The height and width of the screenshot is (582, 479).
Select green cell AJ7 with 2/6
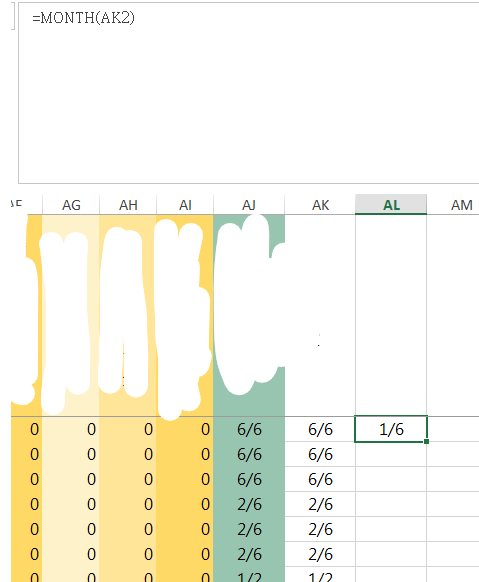click(249, 554)
